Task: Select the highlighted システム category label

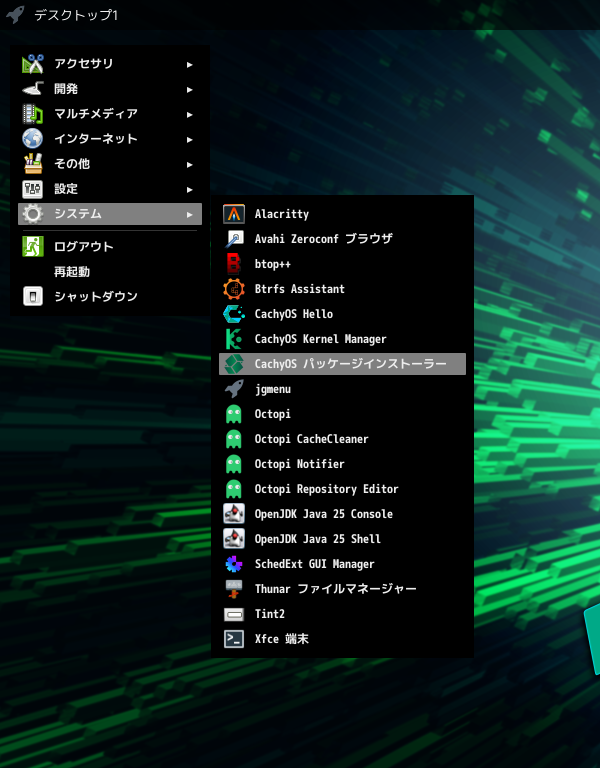Action: [x=77, y=214]
